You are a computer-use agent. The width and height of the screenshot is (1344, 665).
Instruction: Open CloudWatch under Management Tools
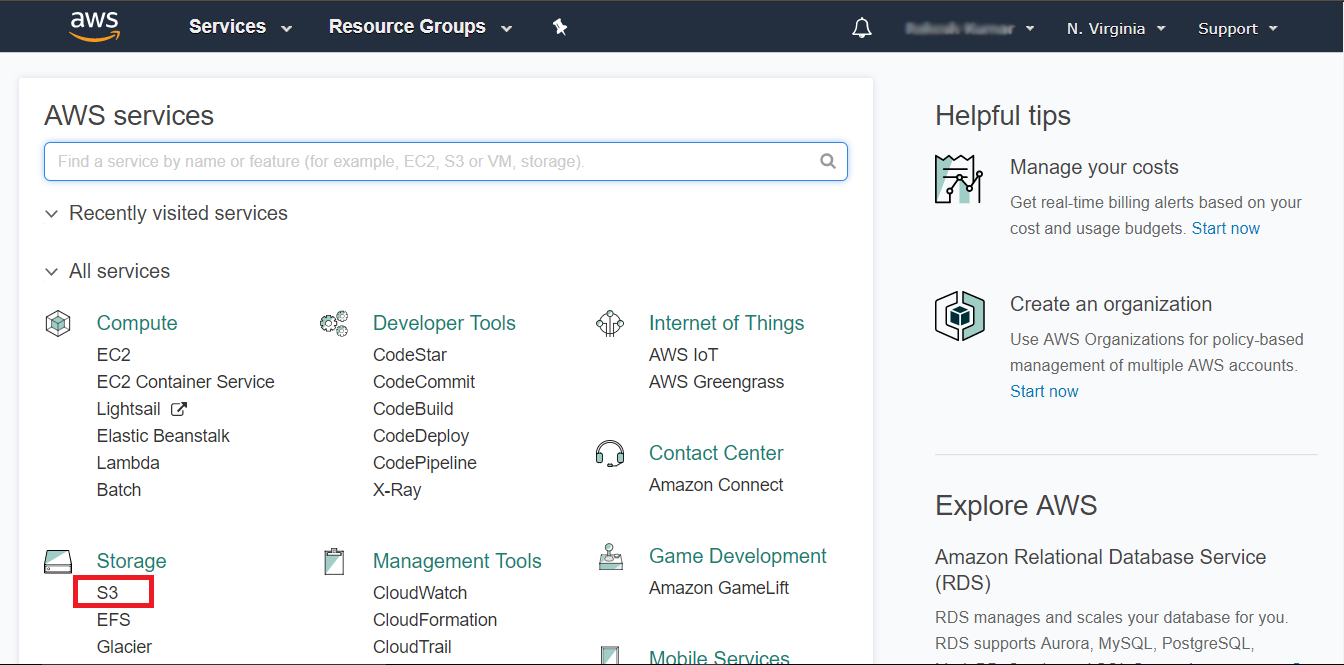[420, 593]
